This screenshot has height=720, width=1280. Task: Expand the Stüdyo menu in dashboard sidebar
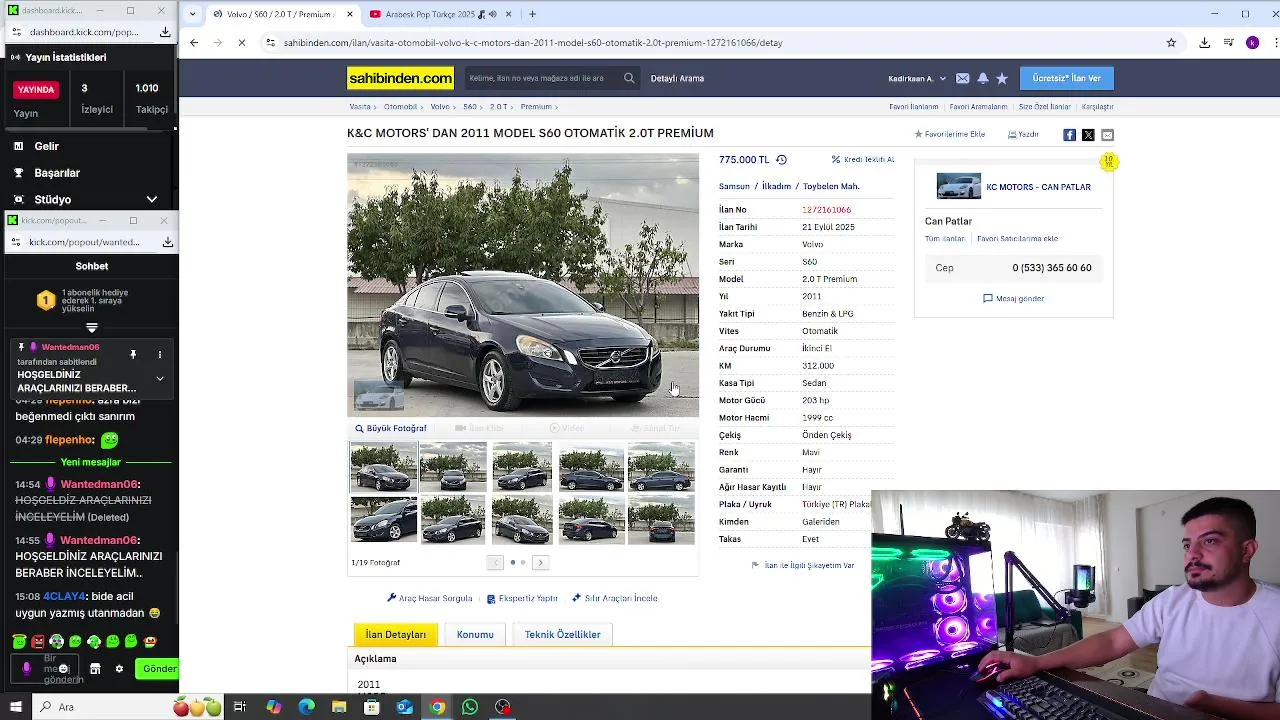click(152, 200)
